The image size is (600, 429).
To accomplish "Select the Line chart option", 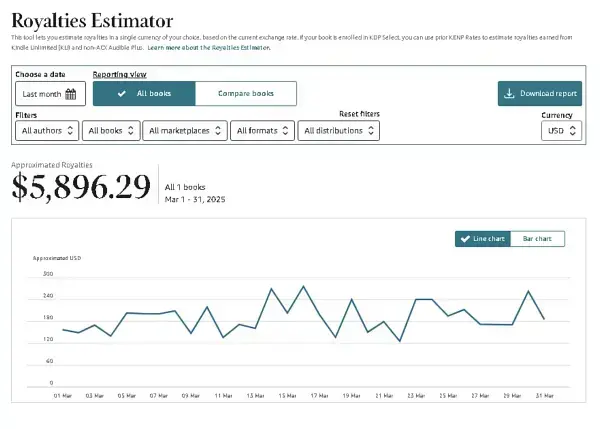I will point(483,239).
